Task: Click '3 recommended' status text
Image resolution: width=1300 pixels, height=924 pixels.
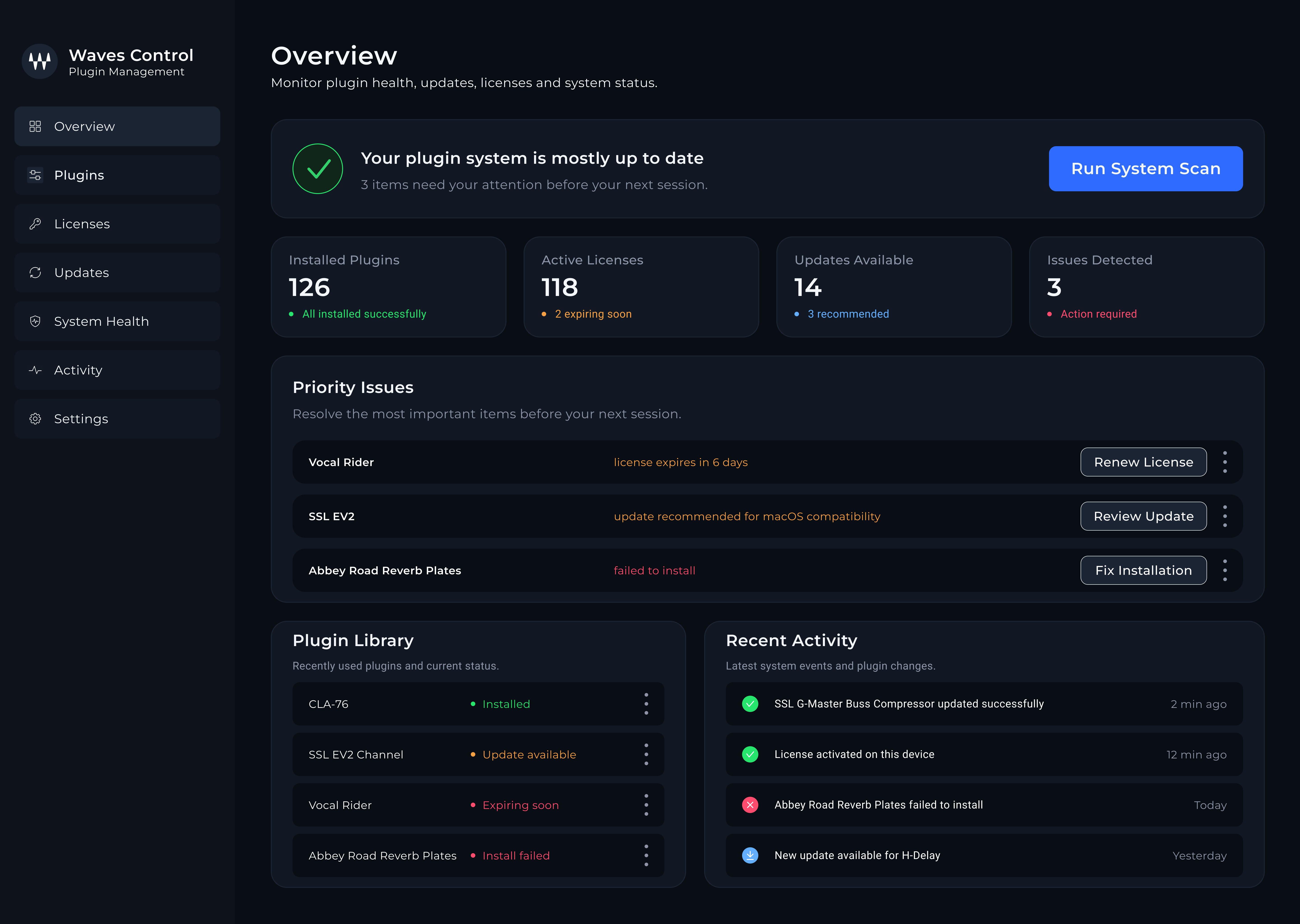Action: click(x=848, y=314)
